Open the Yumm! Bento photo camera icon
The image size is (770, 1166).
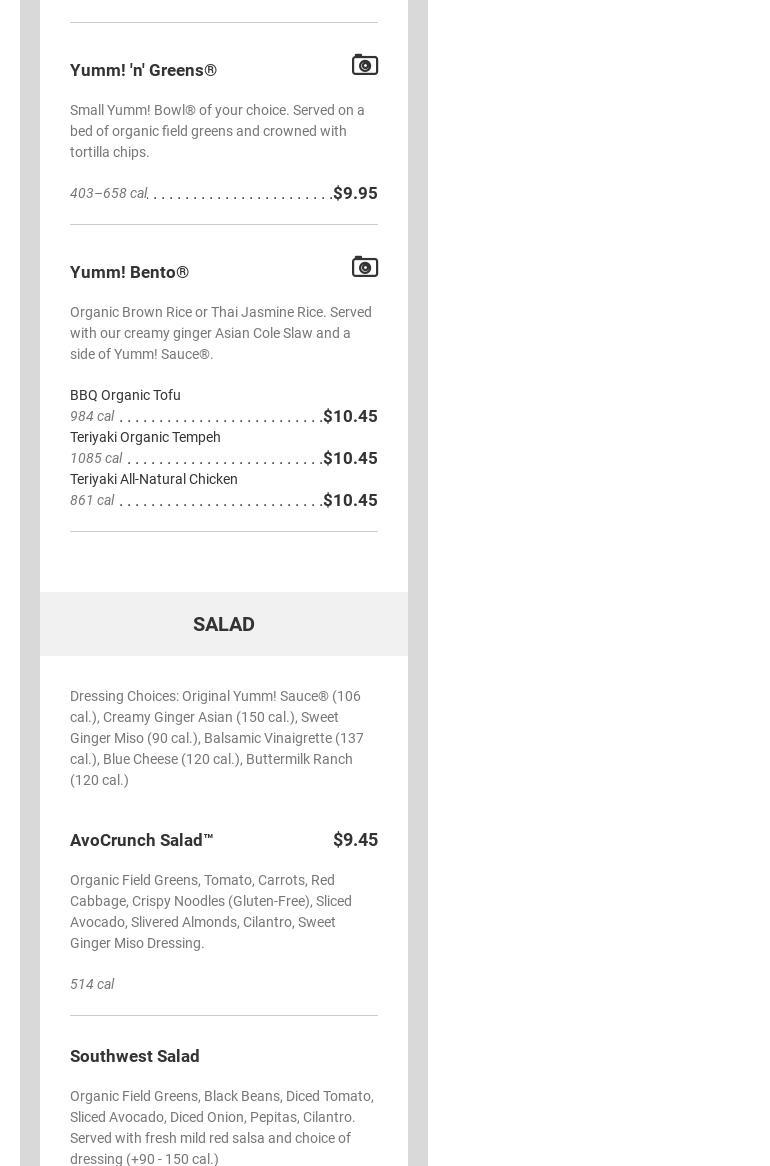[365, 267]
